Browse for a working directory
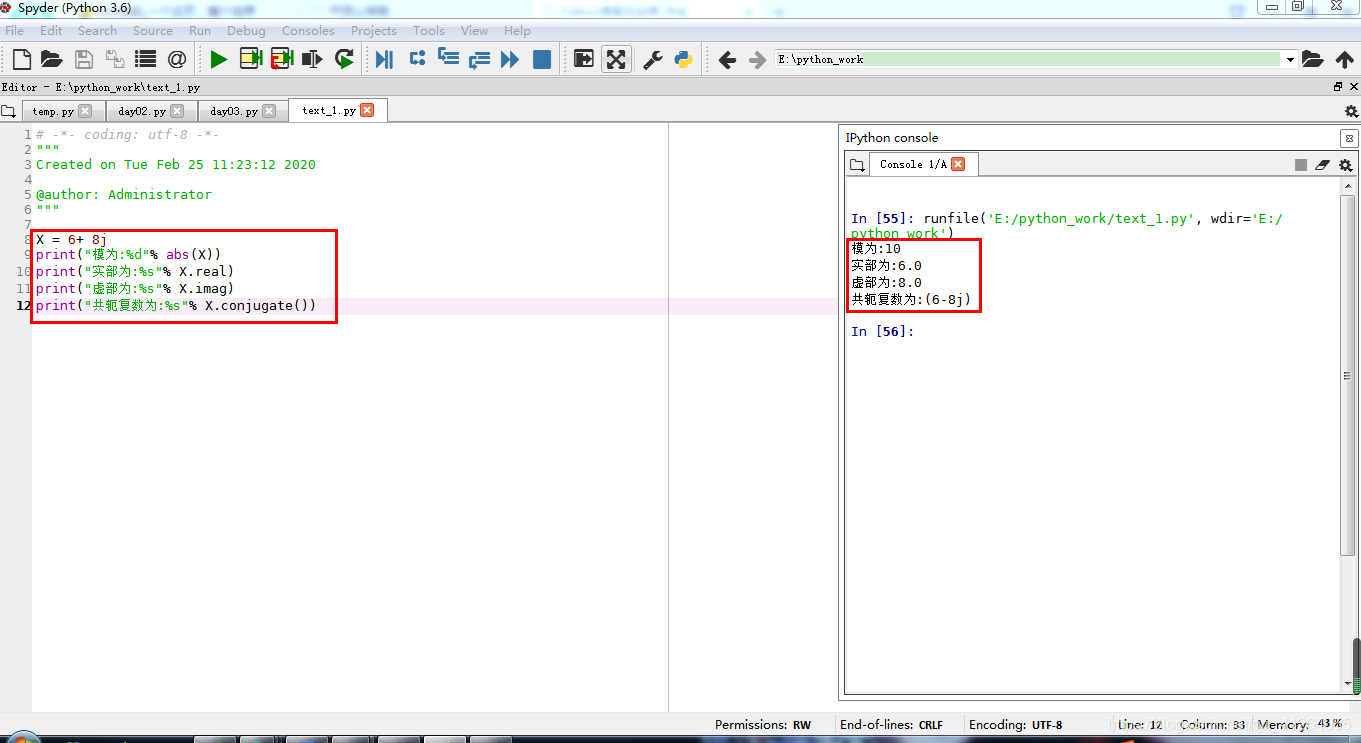The height and width of the screenshot is (743, 1361). tap(1313, 60)
